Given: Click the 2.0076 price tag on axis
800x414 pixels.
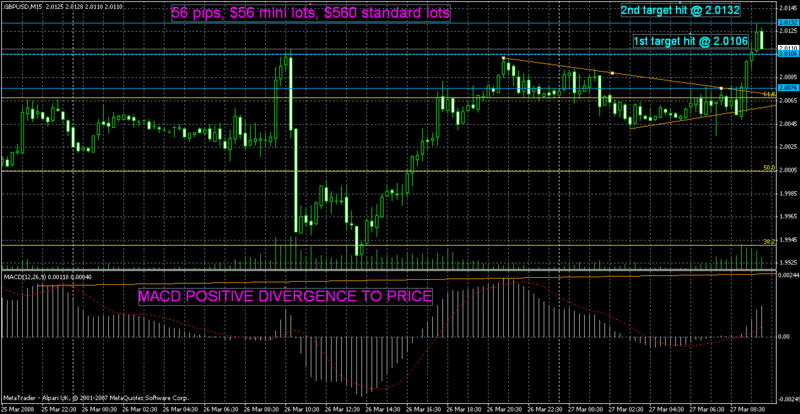Looking at the screenshot, I should click(785, 88).
